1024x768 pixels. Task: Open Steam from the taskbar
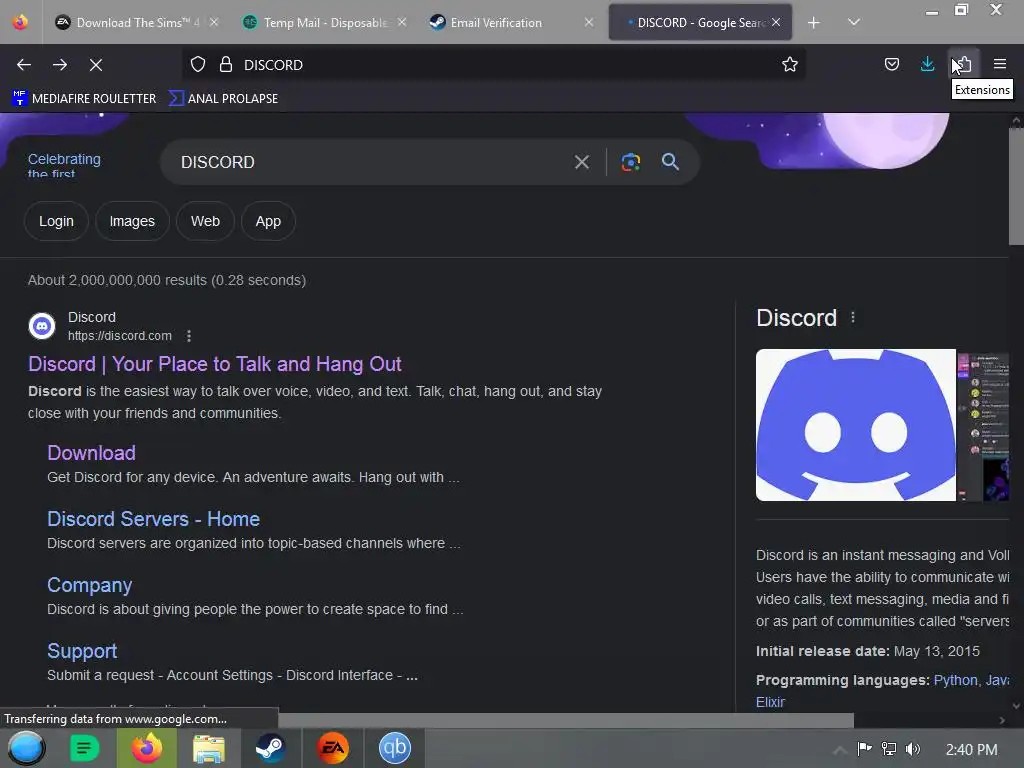270,748
